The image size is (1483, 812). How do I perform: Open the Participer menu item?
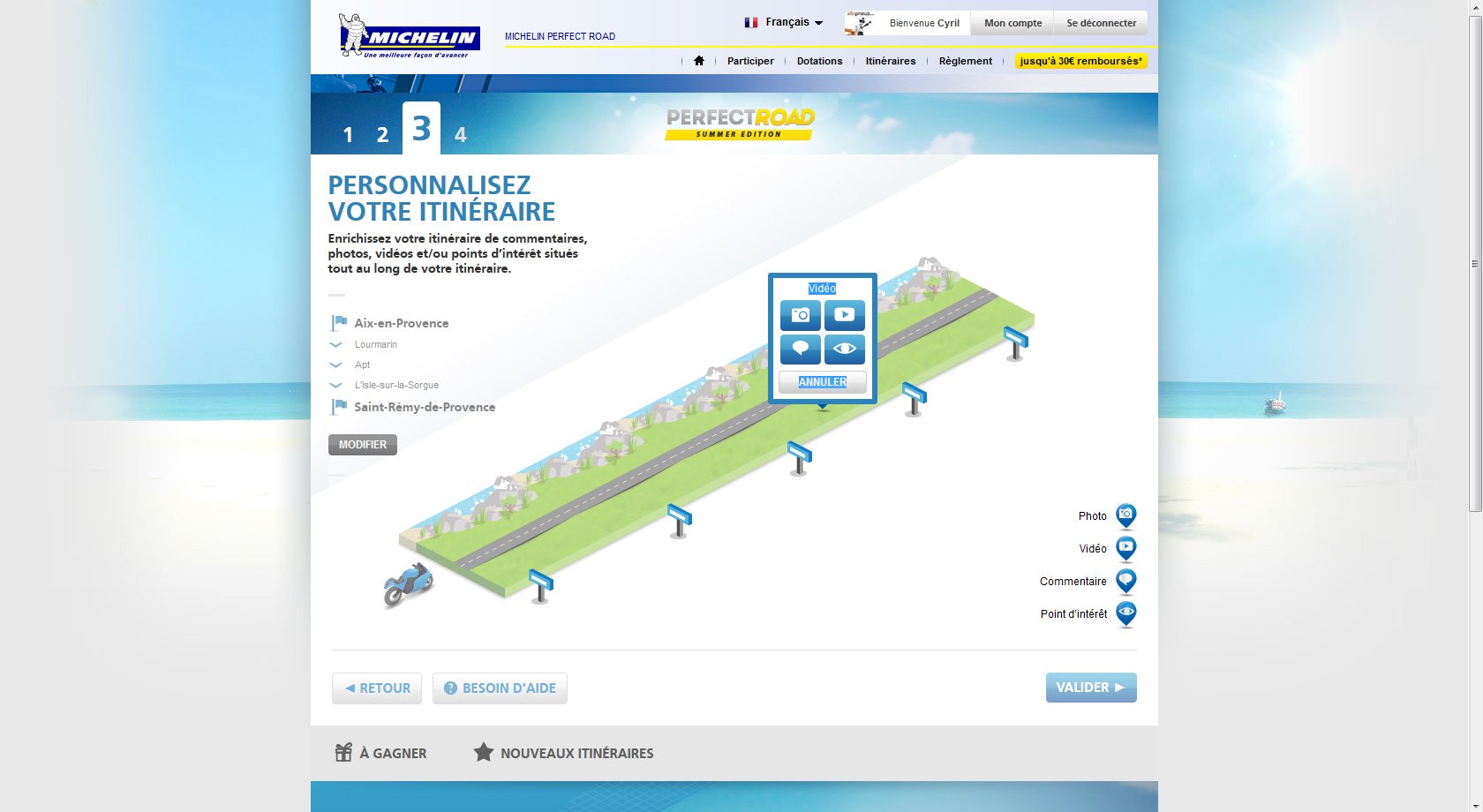[x=750, y=61]
